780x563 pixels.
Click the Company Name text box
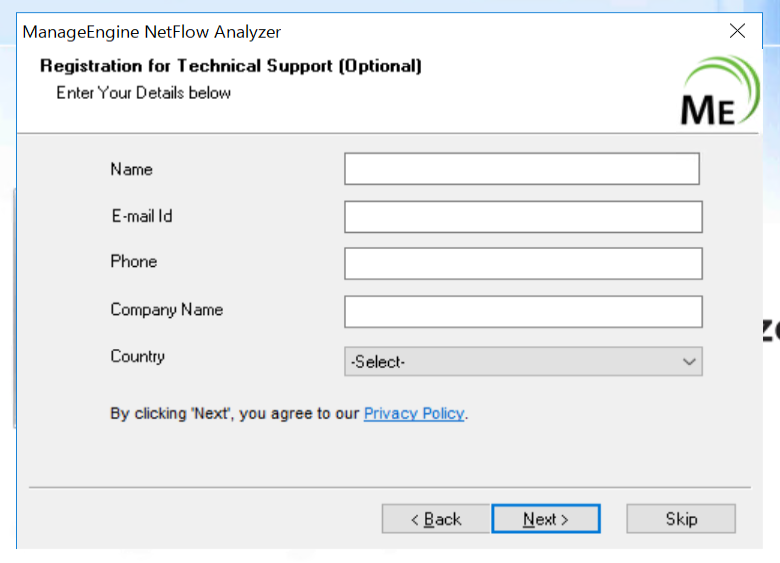tap(522, 312)
